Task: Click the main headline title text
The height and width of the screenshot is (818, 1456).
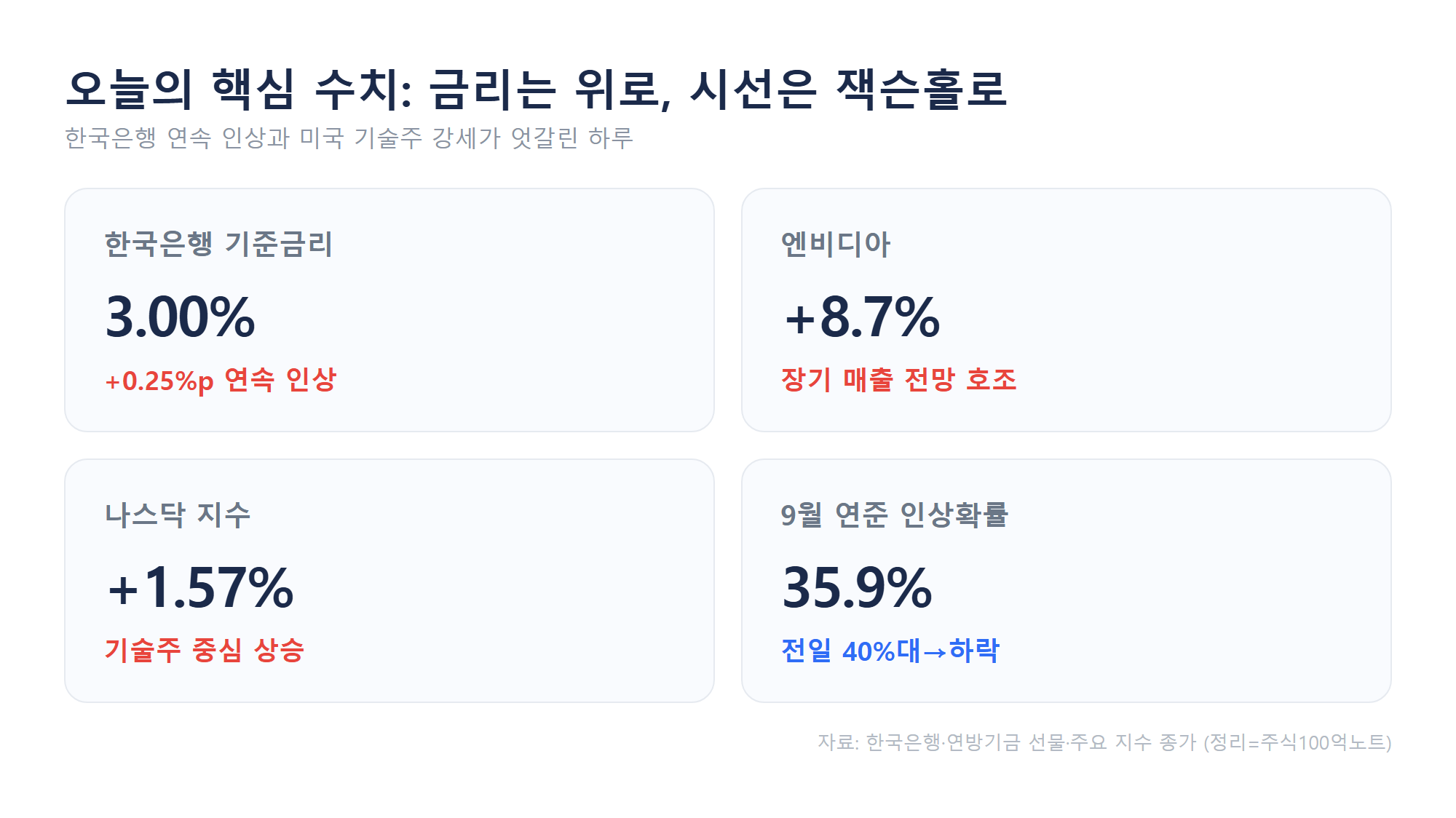Action: 536,90
